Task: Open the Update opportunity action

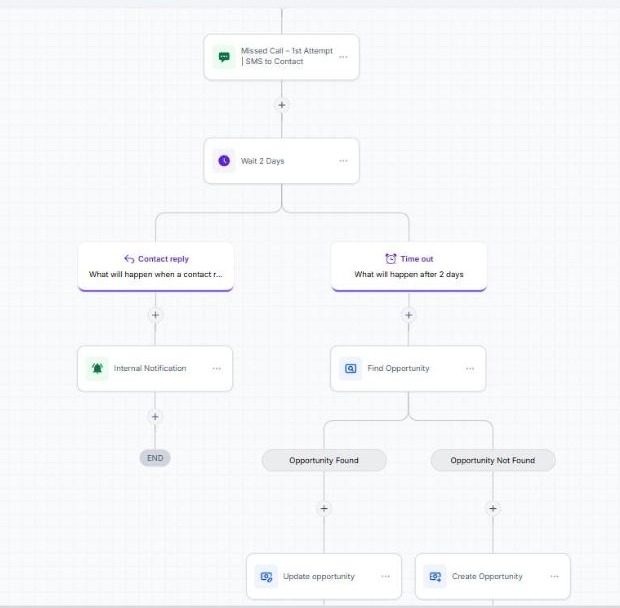Action: 324,577
